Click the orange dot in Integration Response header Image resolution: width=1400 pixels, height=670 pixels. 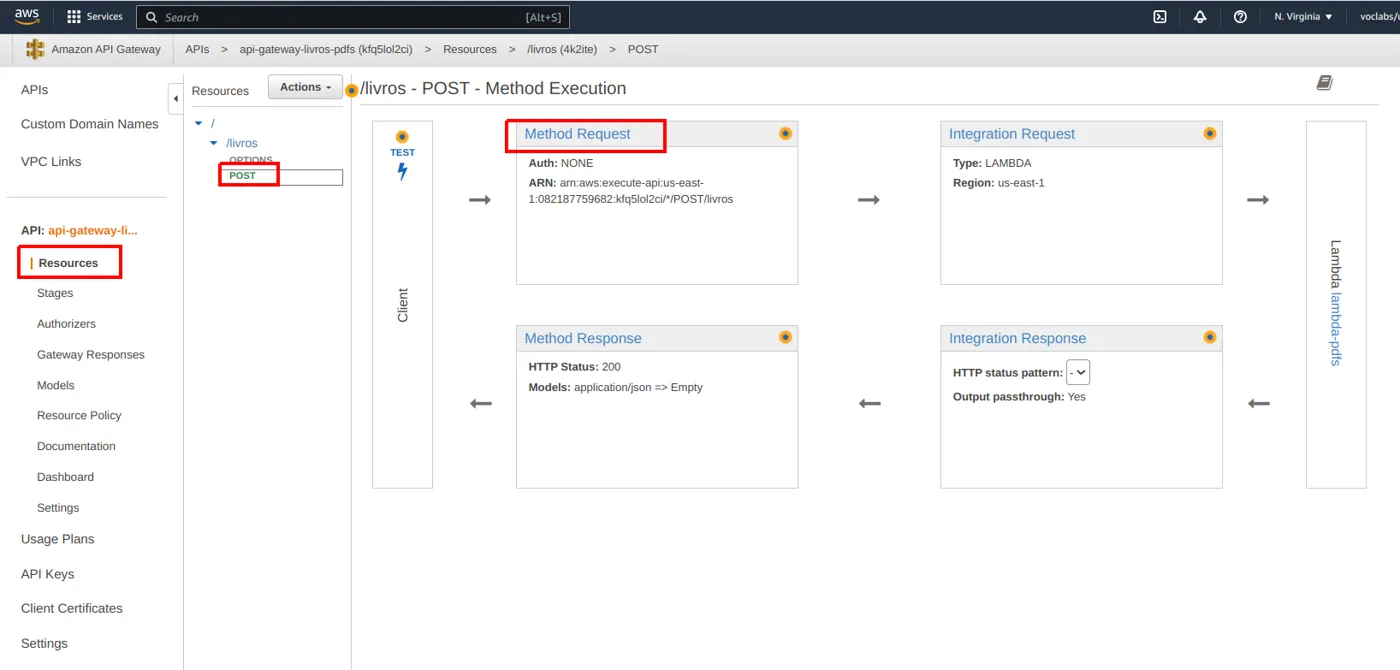point(1209,337)
